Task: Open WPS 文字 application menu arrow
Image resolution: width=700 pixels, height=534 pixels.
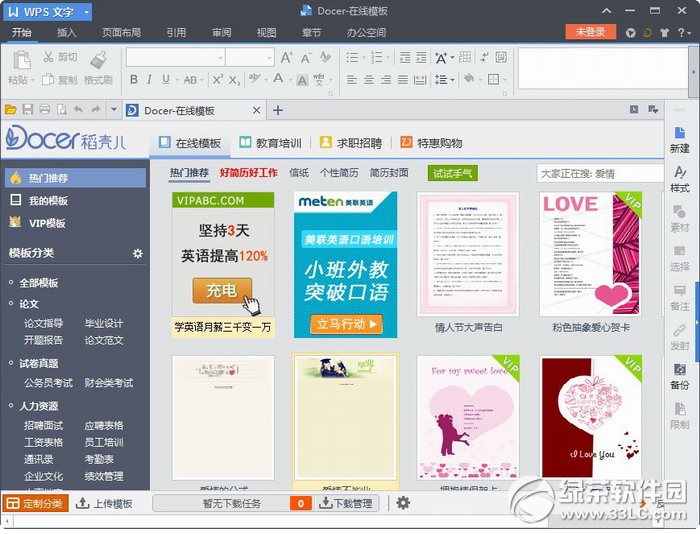Action: tap(87, 12)
